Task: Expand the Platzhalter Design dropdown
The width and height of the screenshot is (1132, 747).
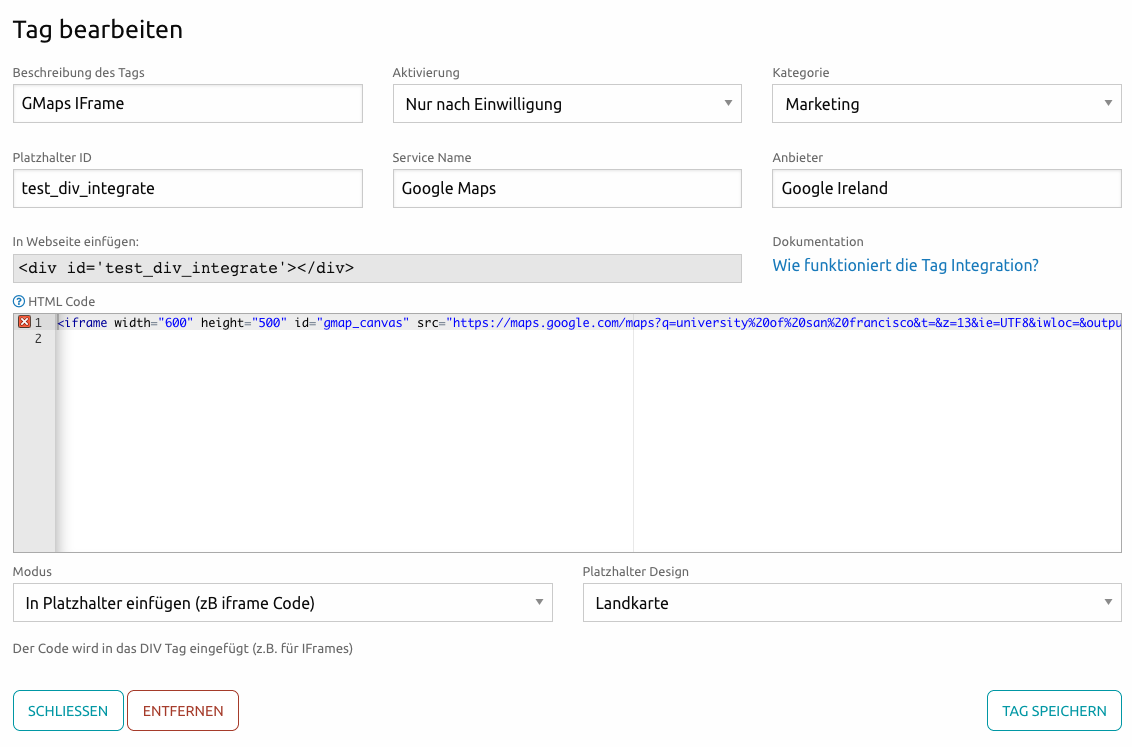Action: (851, 603)
